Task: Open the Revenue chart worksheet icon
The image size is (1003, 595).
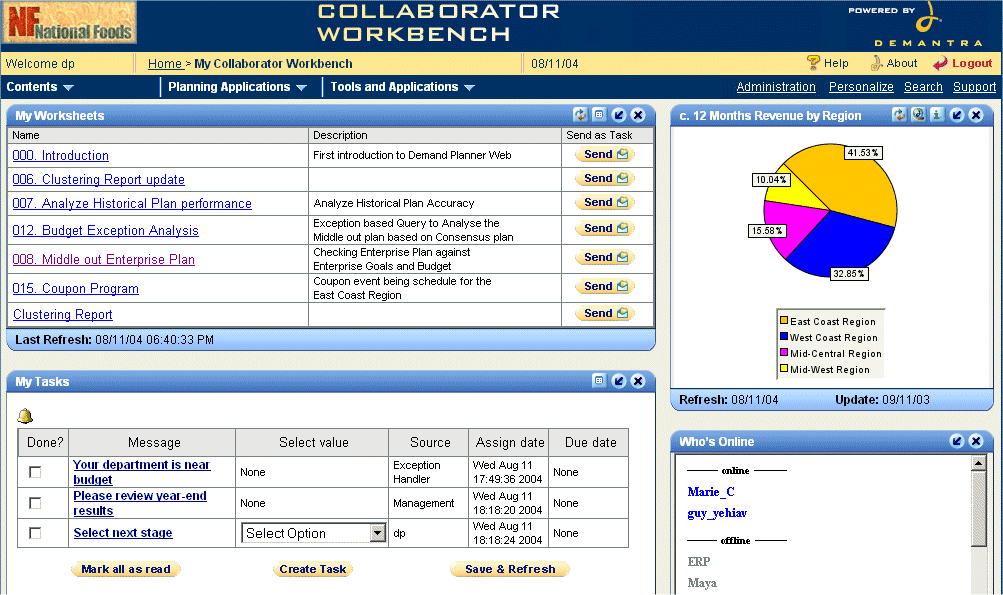Action: (918, 115)
